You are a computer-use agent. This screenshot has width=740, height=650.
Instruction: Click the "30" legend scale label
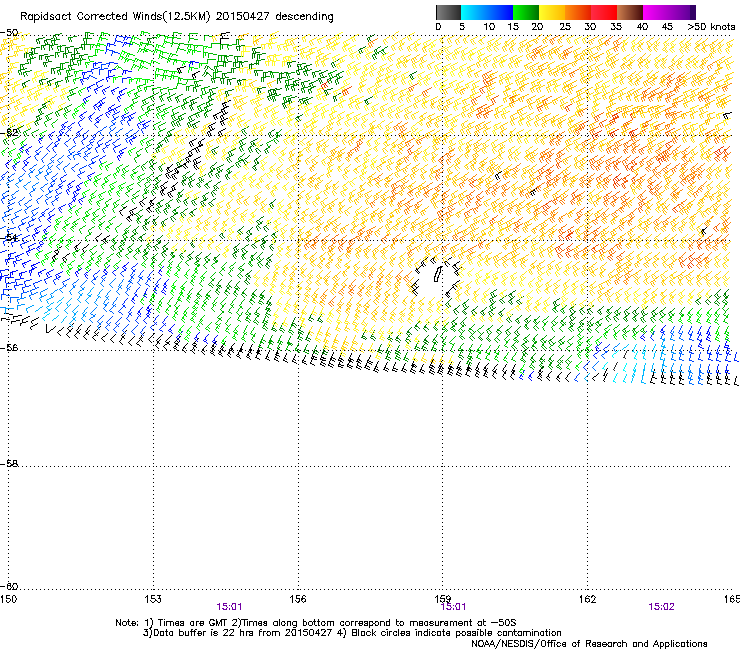[x=590, y=27]
